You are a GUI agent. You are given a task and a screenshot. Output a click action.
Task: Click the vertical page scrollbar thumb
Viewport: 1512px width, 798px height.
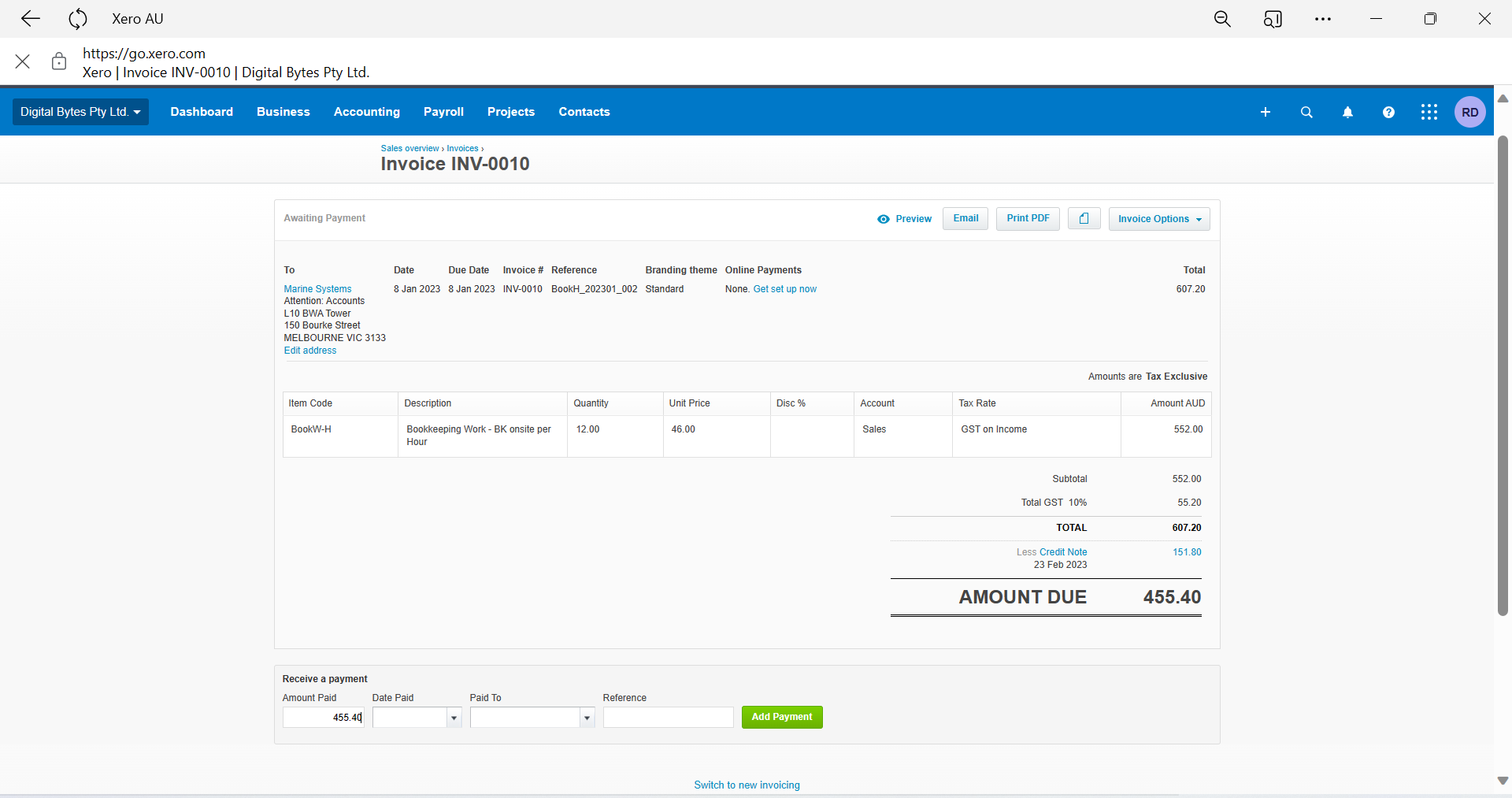pyautogui.click(x=1503, y=376)
